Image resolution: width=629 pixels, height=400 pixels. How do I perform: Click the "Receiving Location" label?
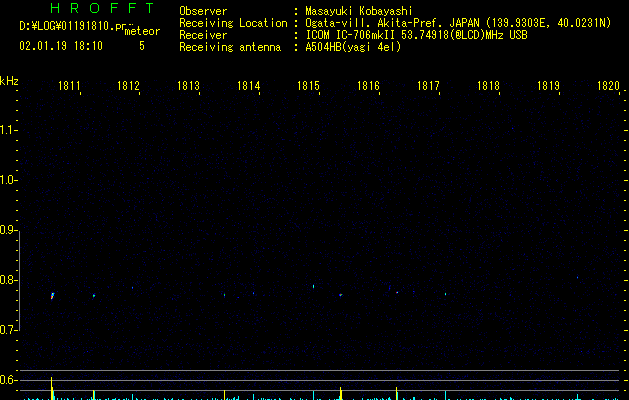[233, 23]
